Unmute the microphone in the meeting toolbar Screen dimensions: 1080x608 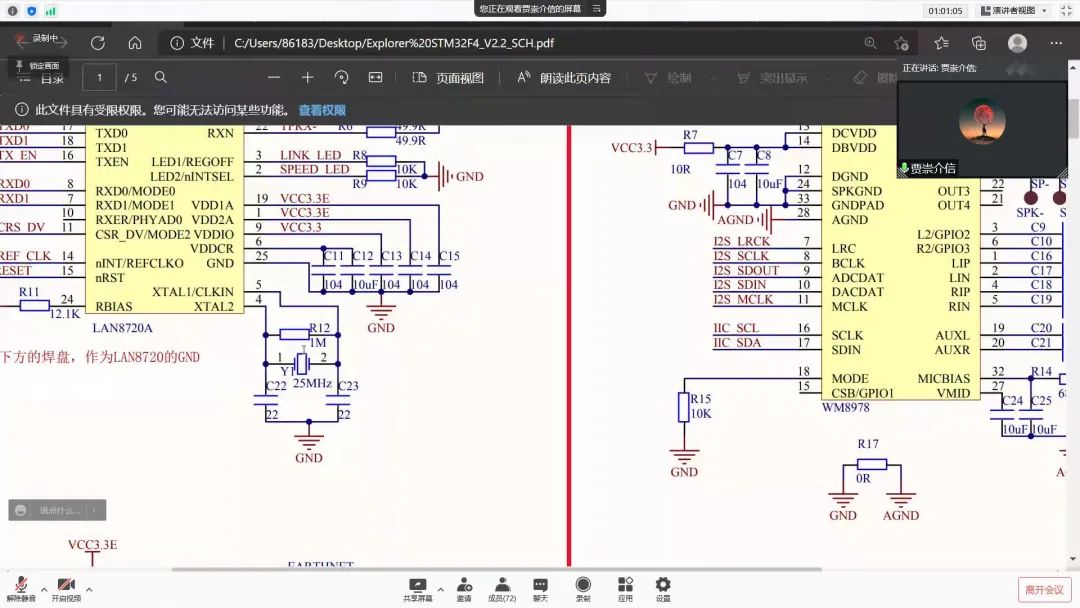(20, 586)
